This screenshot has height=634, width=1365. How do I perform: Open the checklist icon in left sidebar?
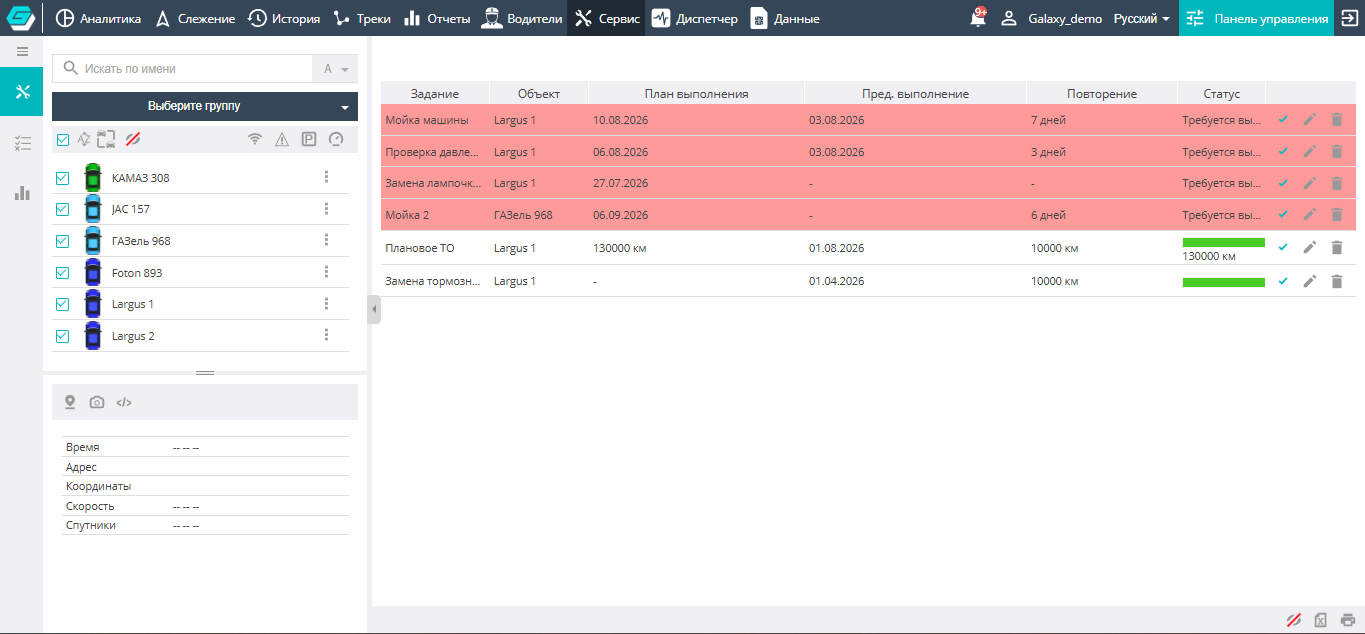(x=22, y=143)
